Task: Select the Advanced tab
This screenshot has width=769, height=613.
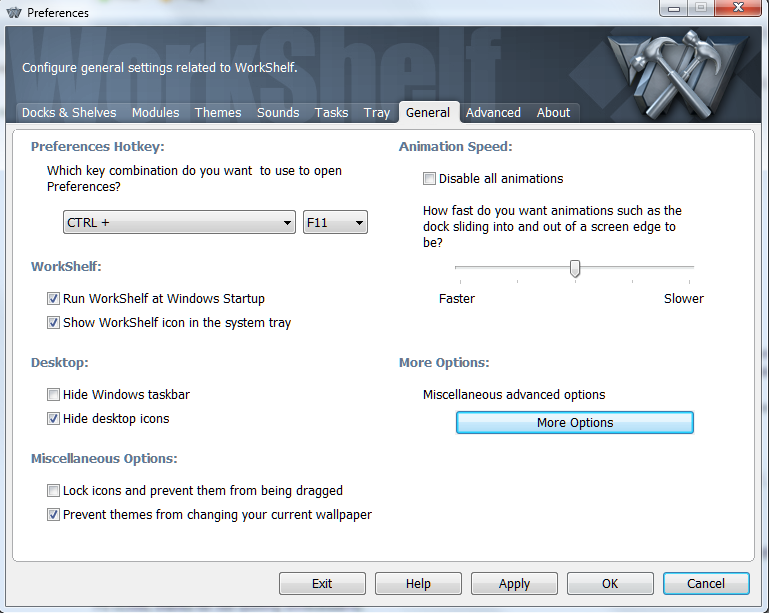Action: coord(493,113)
